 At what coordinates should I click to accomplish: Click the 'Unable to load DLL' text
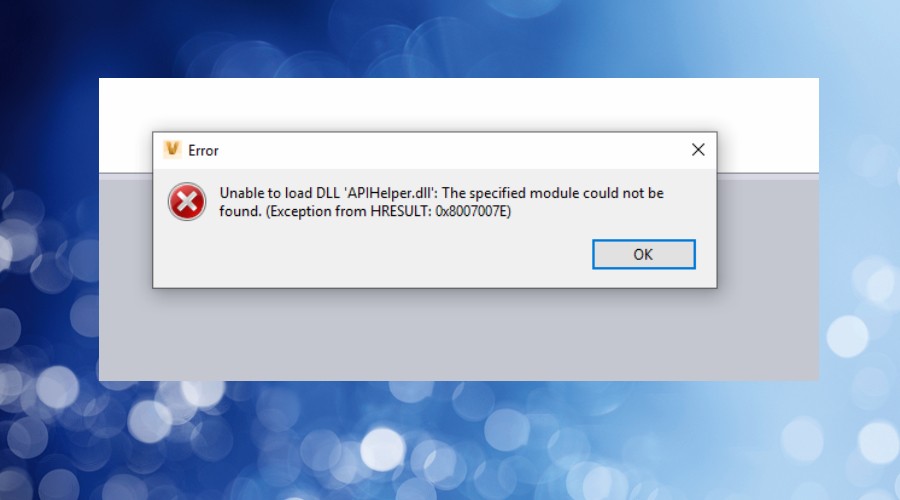pos(280,193)
